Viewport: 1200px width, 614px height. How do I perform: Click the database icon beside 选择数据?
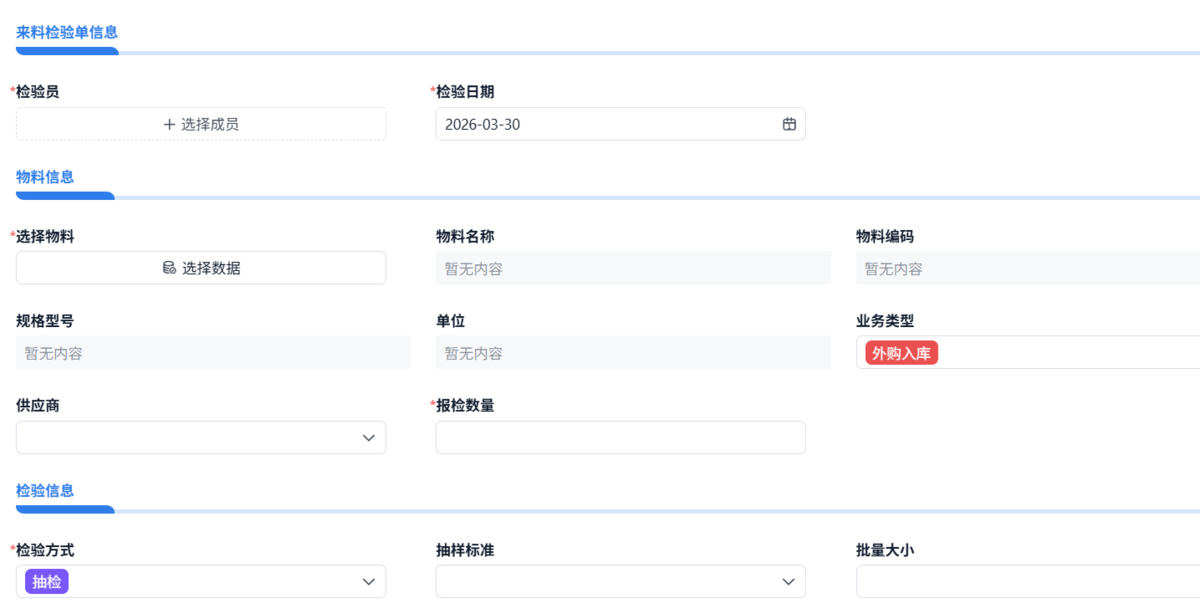click(x=169, y=268)
